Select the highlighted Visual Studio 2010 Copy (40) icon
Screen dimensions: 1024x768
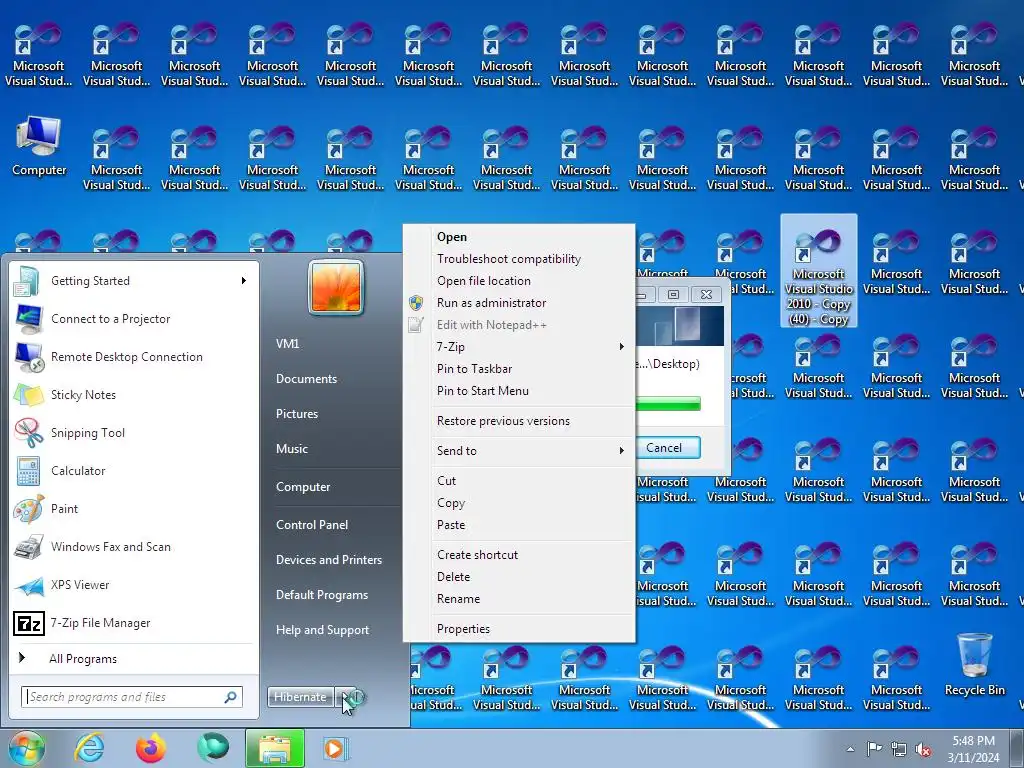pos(818,271)
